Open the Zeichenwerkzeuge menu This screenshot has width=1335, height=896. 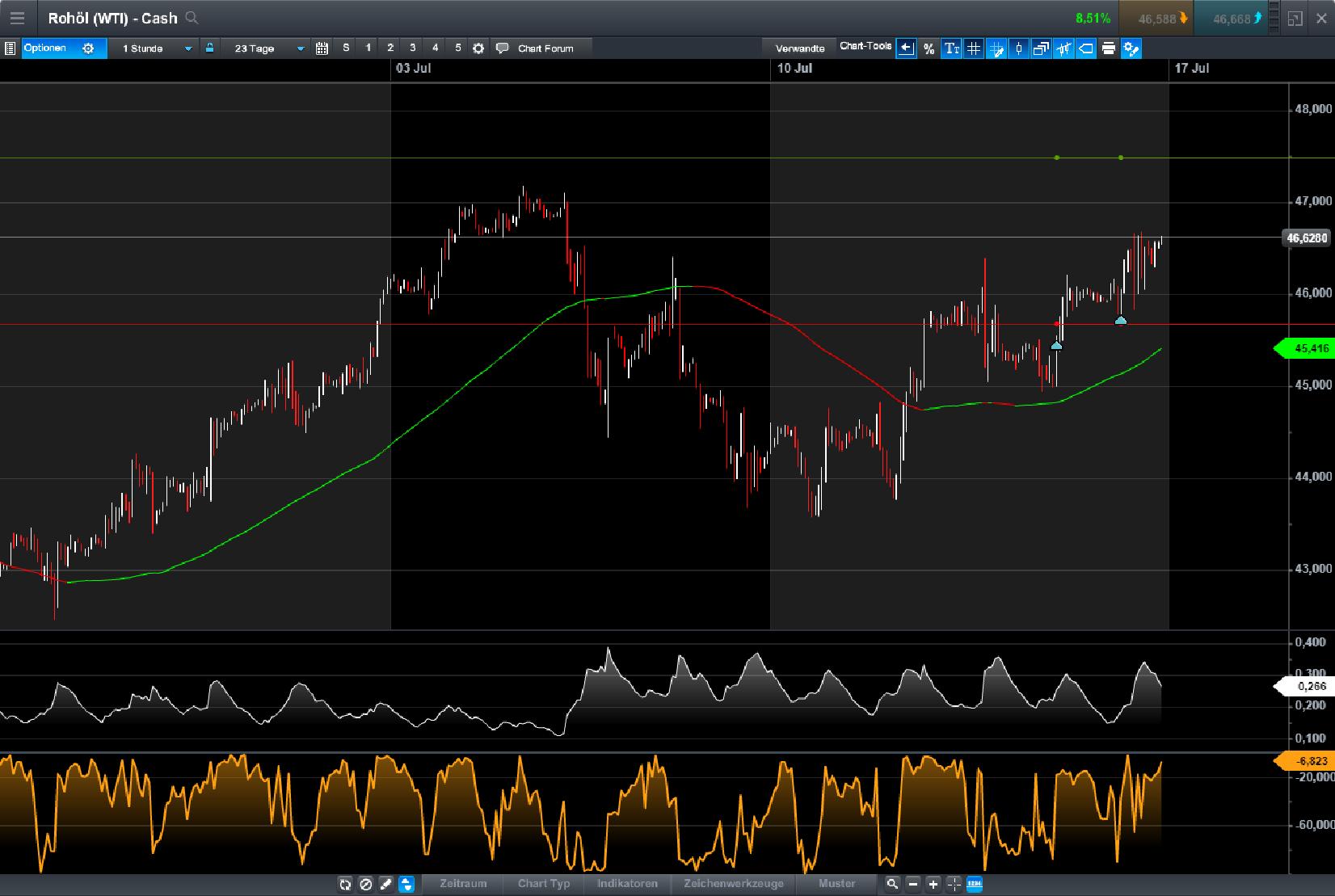click(x=735, y=884)
